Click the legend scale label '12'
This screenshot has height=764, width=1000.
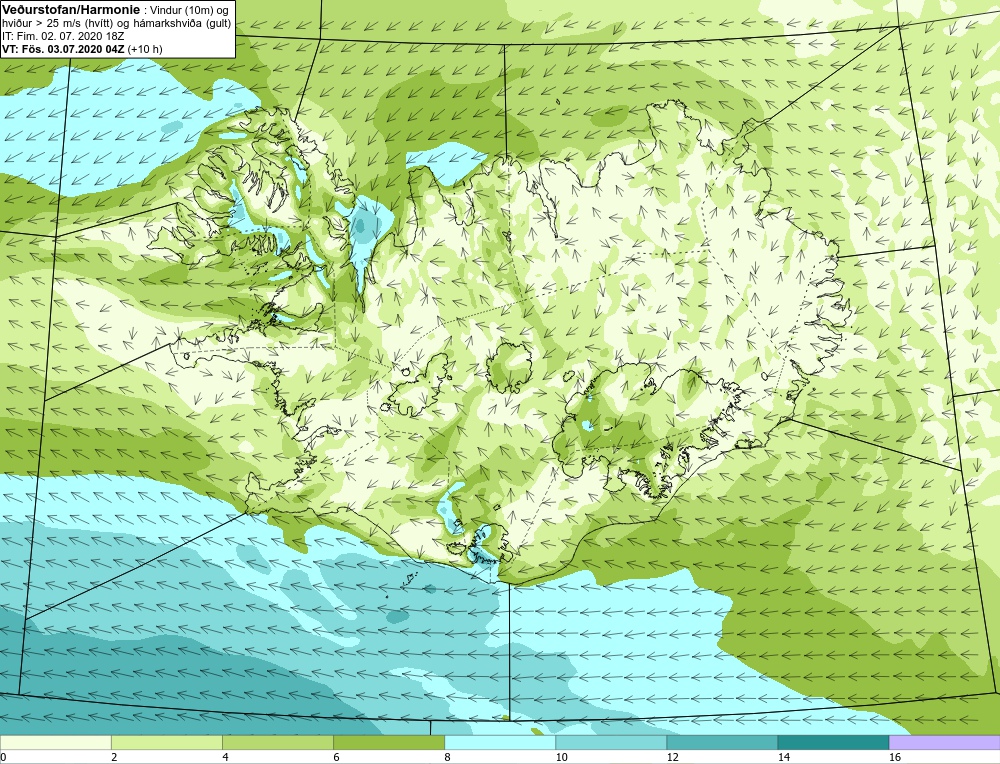point(672,757)
